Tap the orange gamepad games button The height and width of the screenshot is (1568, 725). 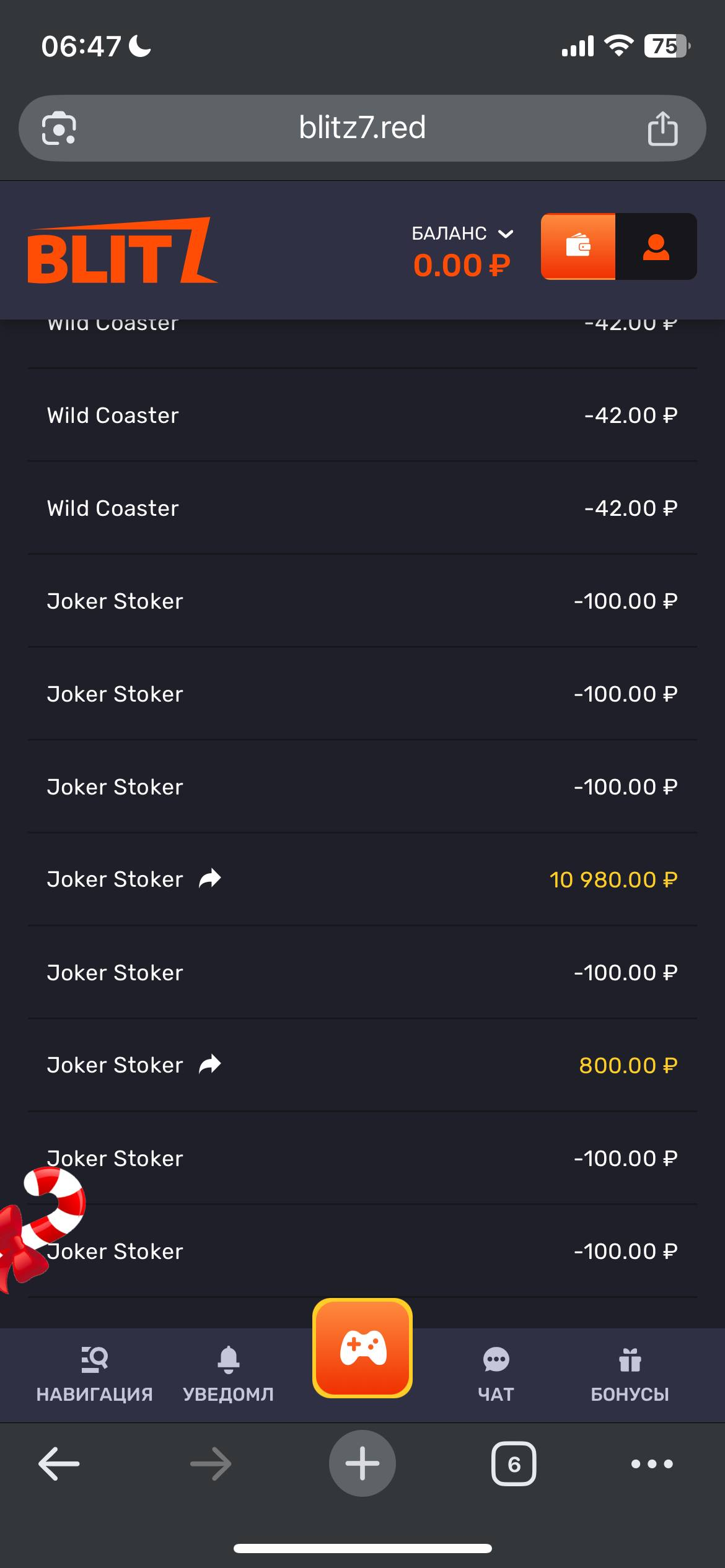click(x=362, y=1348)
